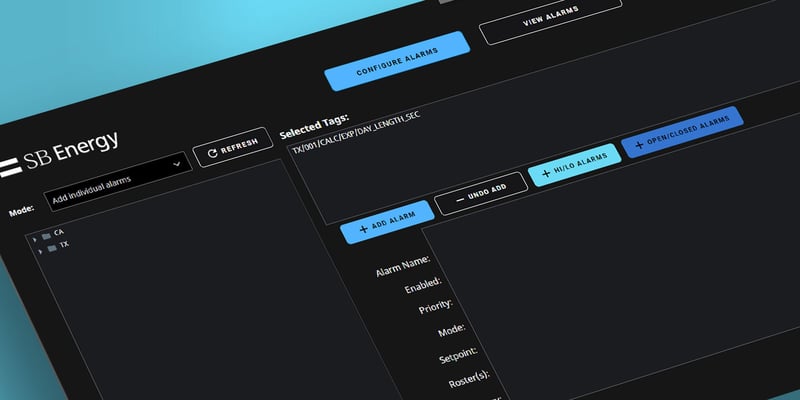Click the Undo Add button text
Screen dimensions: 800x400
pos(487,191)
